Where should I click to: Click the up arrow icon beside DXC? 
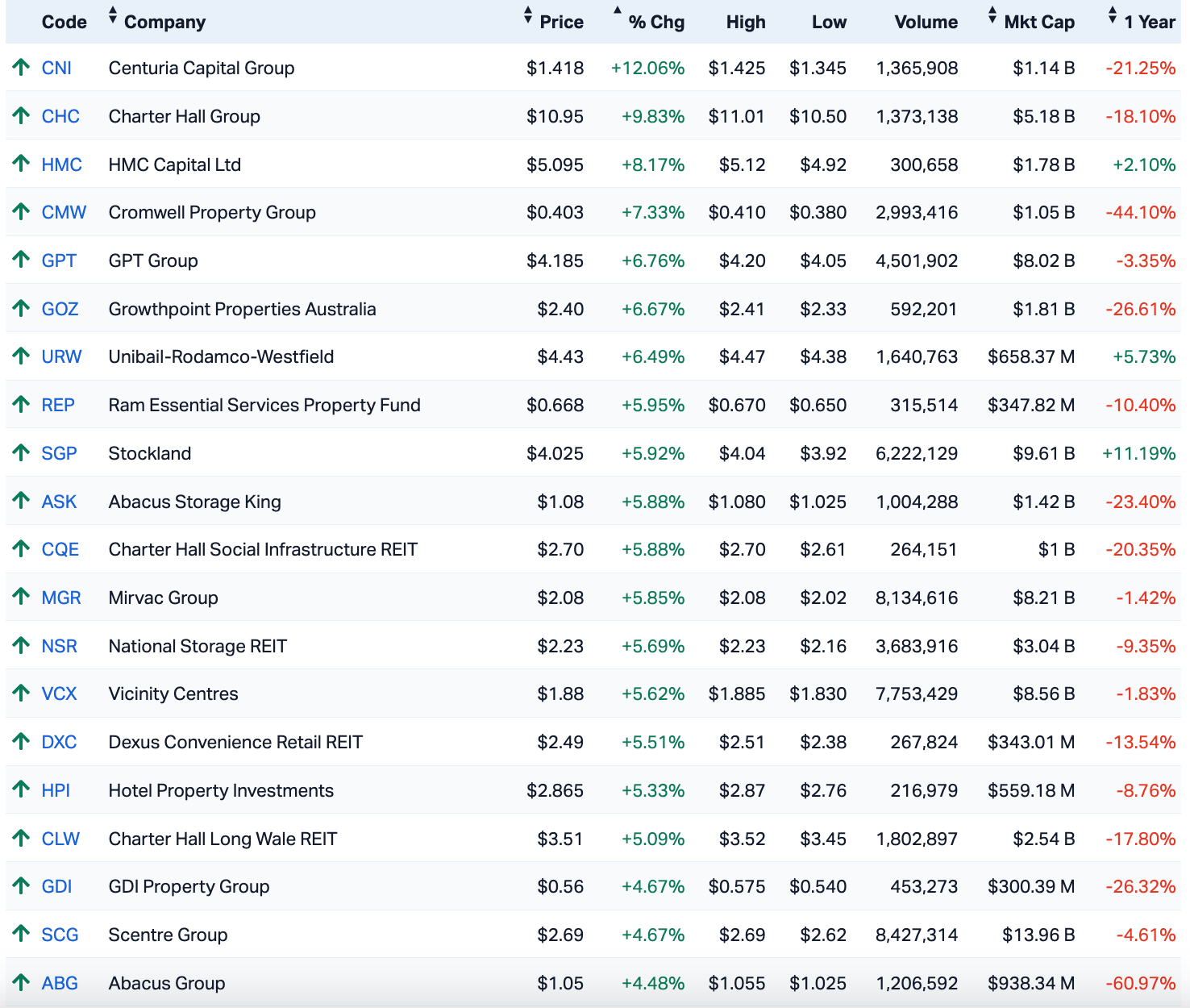[21, 741]
